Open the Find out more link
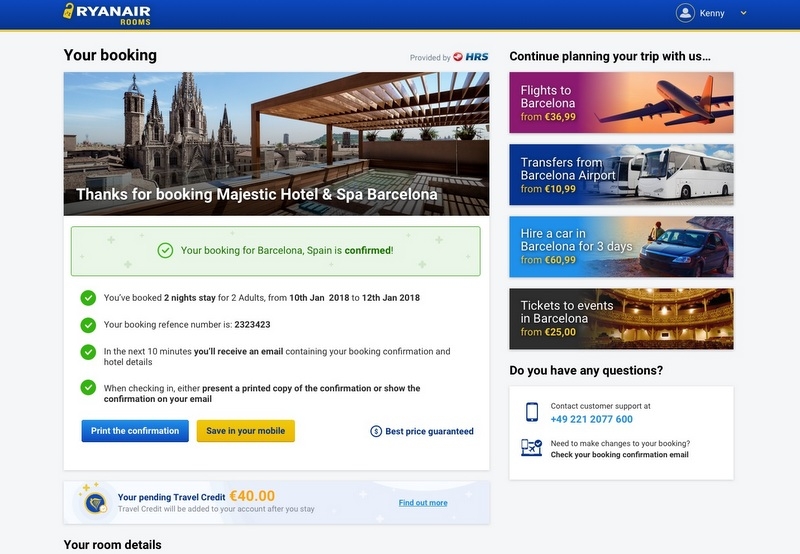The height and width of the screenshot is (554, 800). 423,503
